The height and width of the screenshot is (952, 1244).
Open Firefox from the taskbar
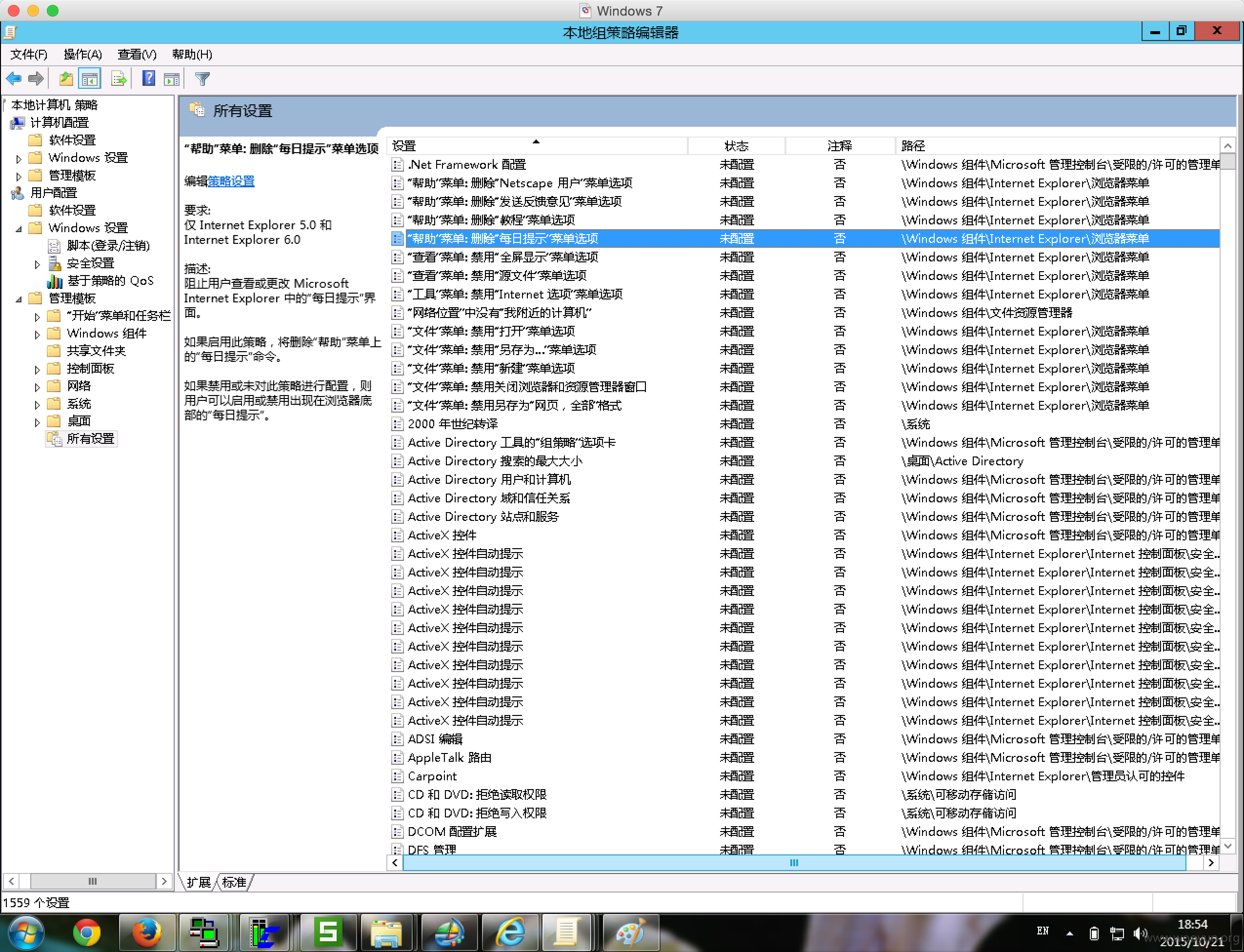pos(146,932)
